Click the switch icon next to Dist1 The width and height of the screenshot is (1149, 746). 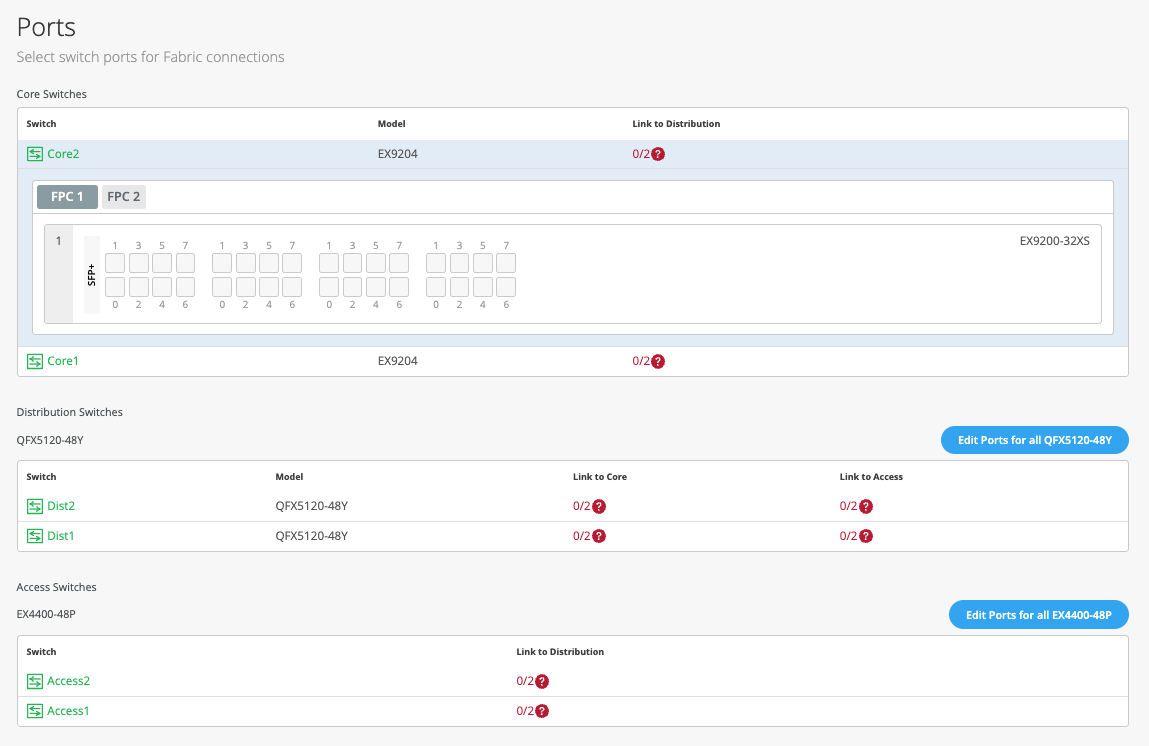pyautogui.click(x=35, y=536)
